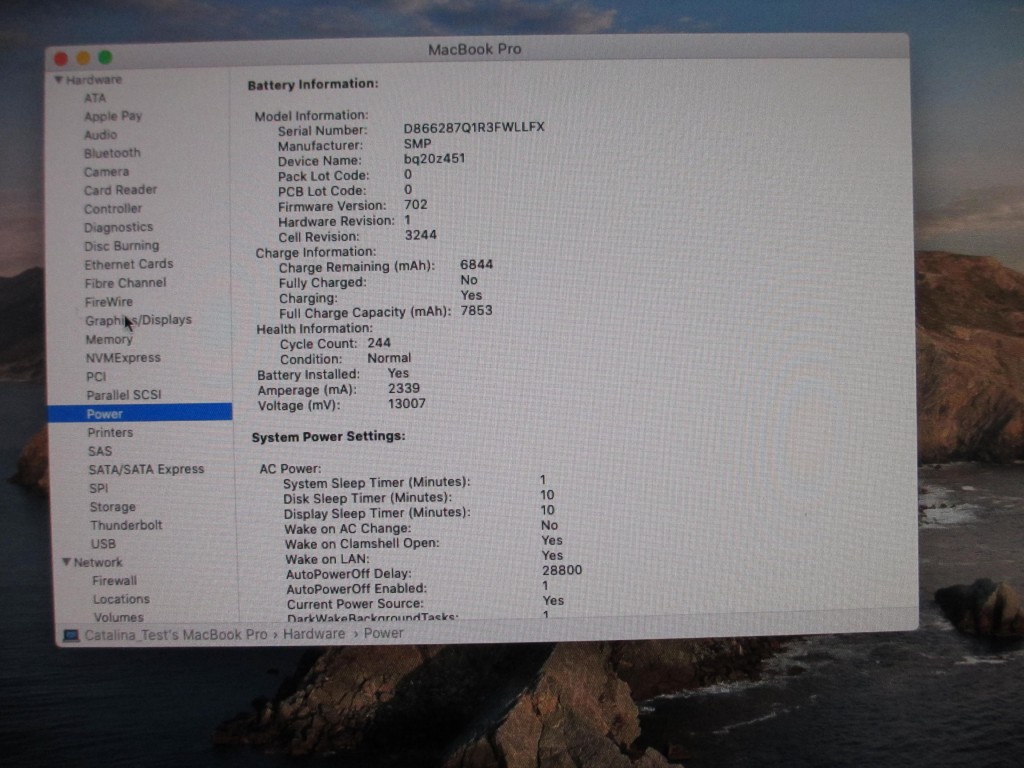This screenshot has height=768, width=1024.
Task: Select Ethernet Cards in the sidebar
Action: [128, 264]
